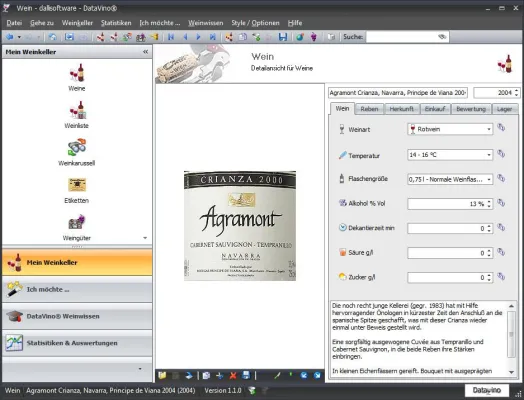Open the Weinliste sidebar icon

77,115
